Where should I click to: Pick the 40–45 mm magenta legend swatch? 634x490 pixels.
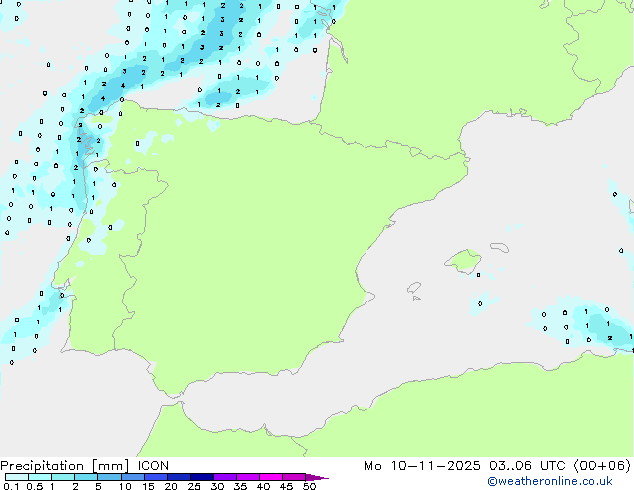[x=271, y=477]
